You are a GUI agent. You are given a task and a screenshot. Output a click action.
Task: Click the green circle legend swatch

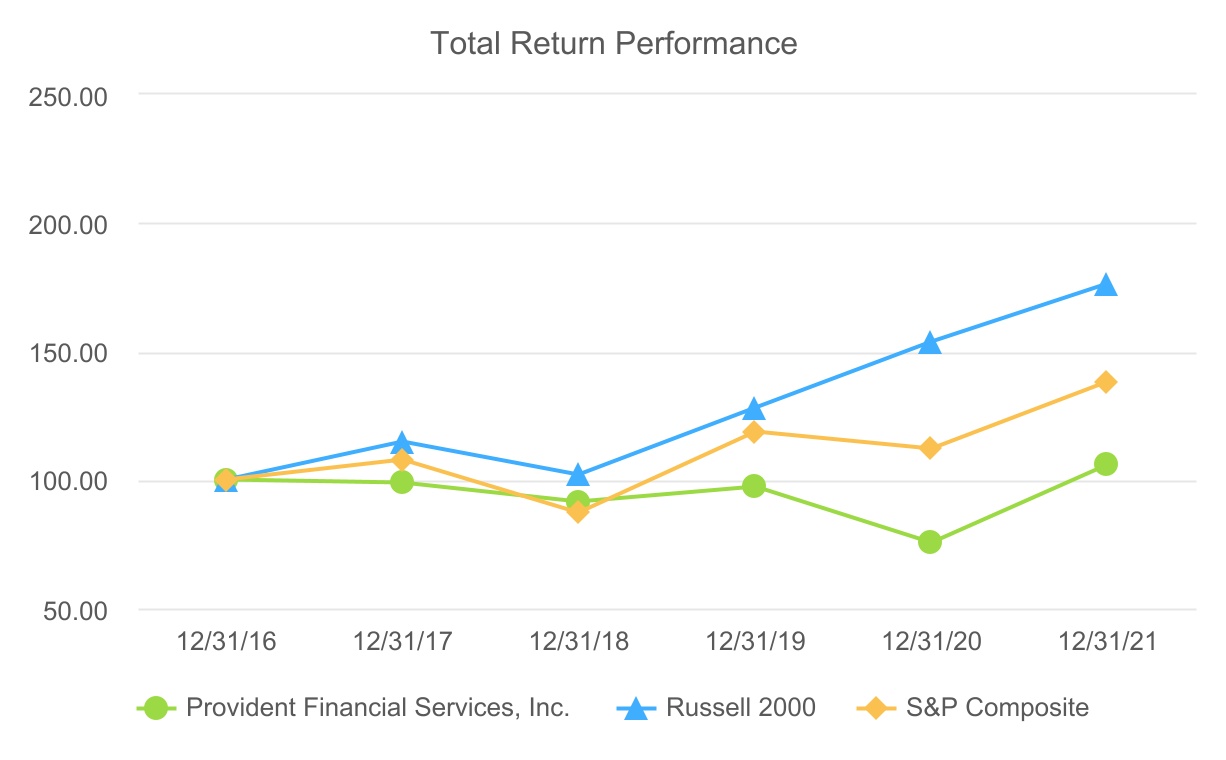pos(156,708)
